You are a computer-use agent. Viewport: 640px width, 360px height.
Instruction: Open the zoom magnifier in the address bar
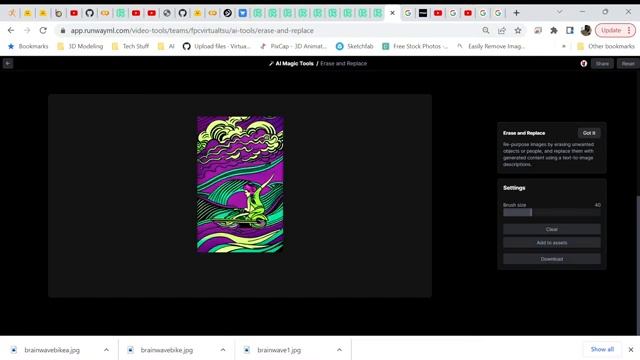(486, 30)
